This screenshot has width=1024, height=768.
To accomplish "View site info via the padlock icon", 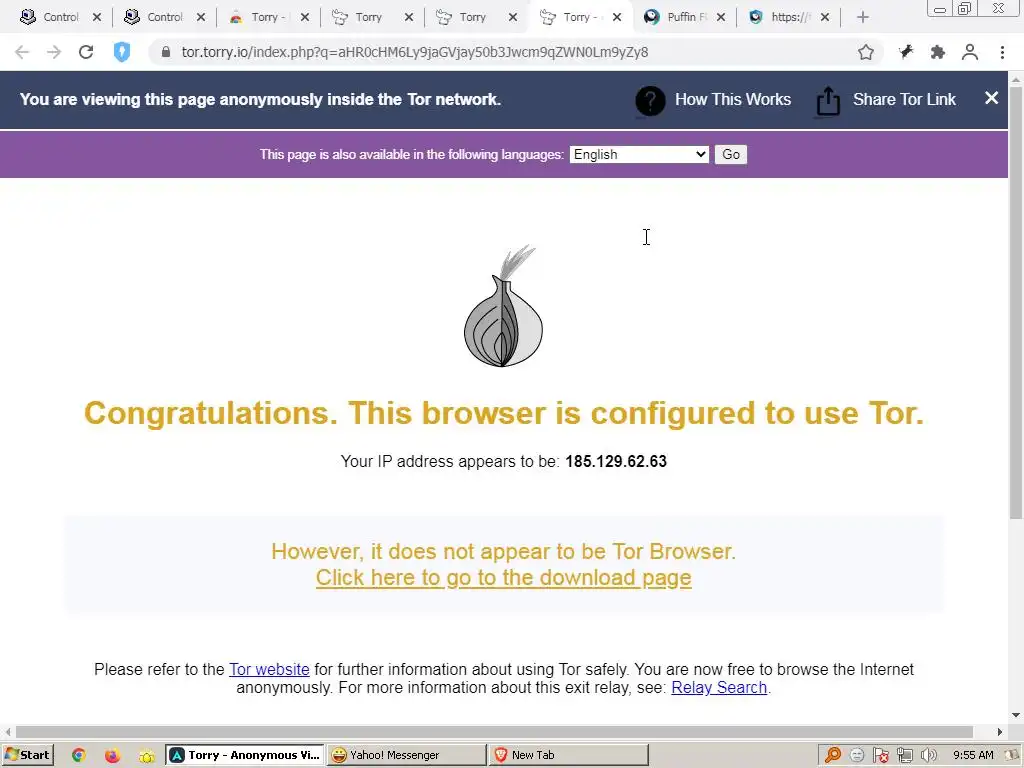I will pos(166,52).
